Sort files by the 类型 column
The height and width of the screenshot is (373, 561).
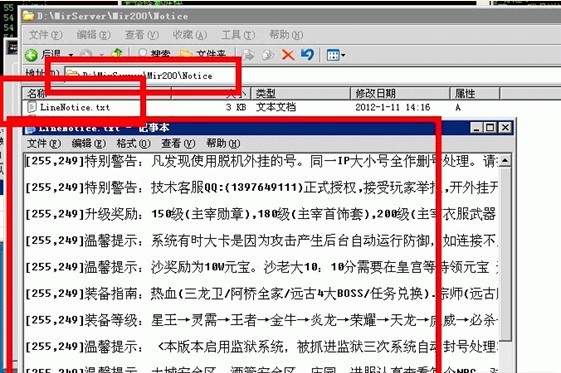pyautogui.click(x=301, y=93)
